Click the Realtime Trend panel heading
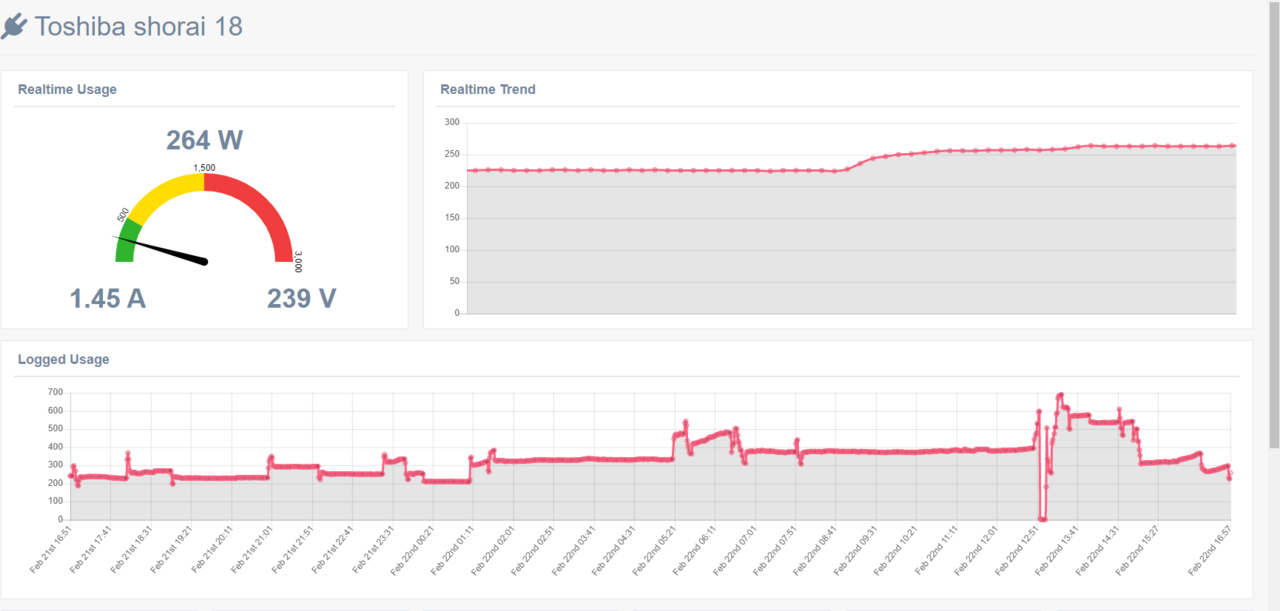1280x611 pixels. click(x=488, y=89)
